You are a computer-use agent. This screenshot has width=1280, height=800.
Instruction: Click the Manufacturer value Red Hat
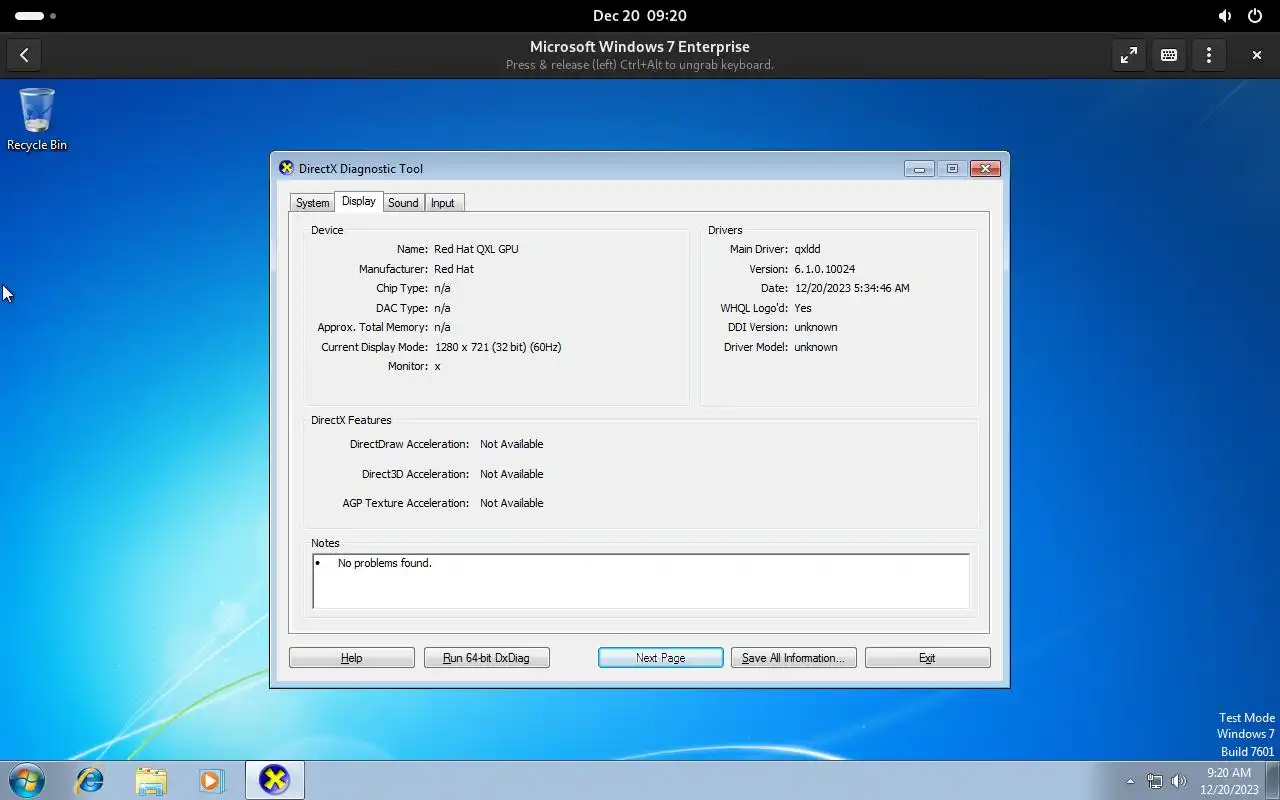454,269
